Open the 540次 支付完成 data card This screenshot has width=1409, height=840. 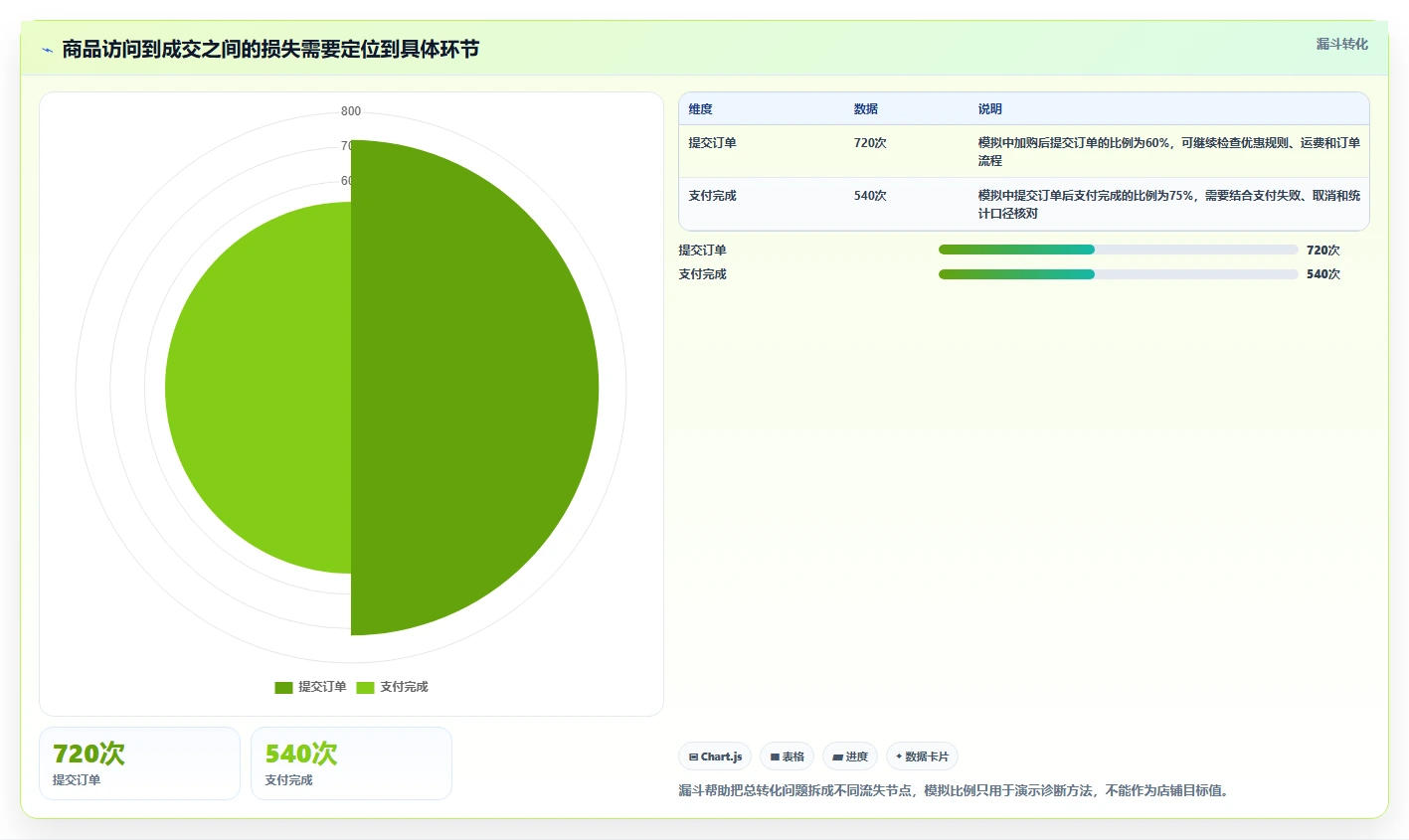click(351, 763)
